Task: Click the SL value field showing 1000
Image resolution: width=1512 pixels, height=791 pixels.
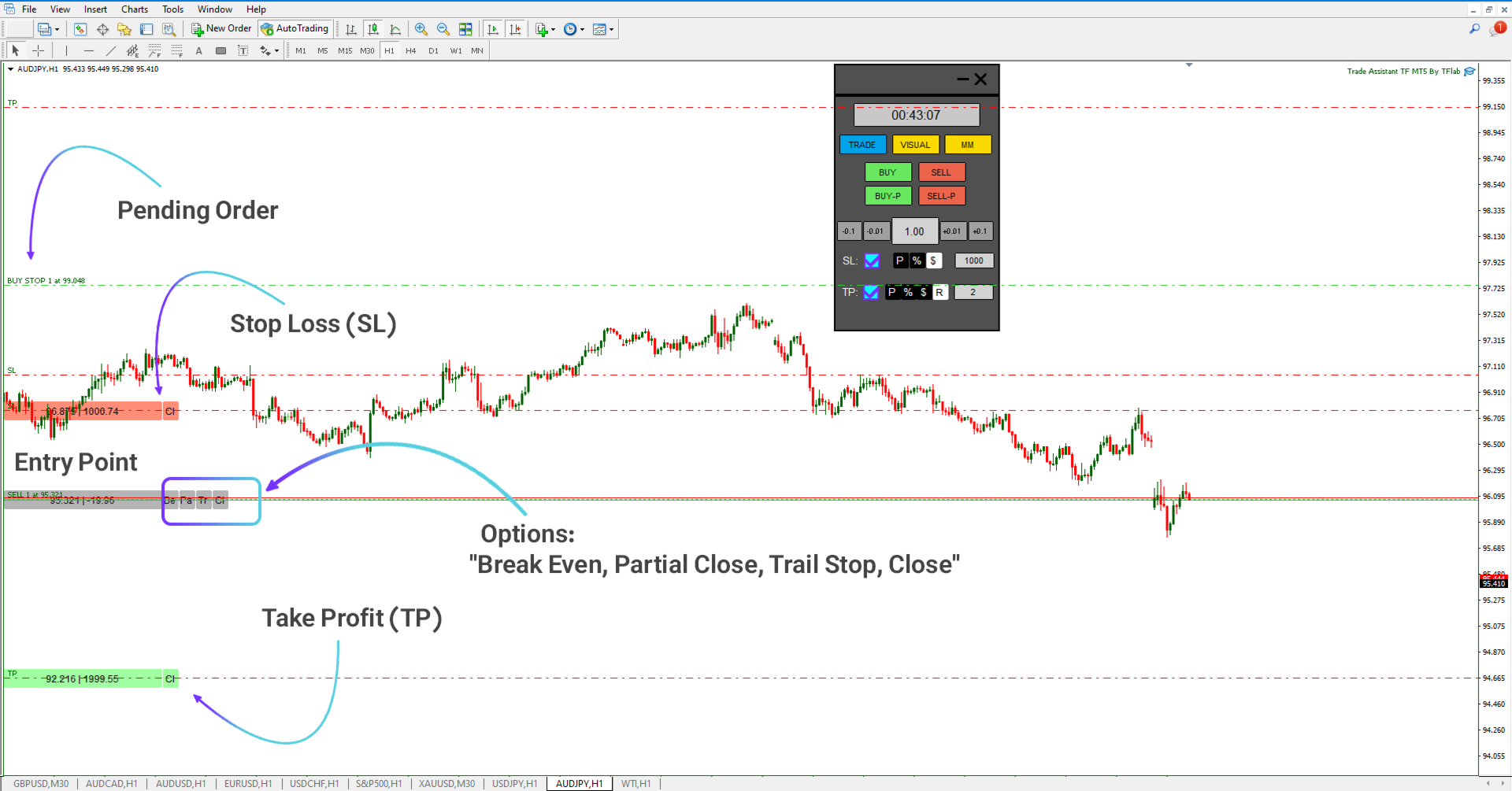Action: (x=973, y=261)
